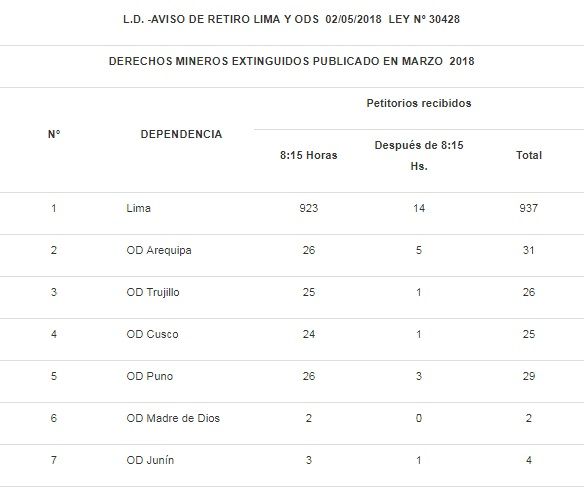The width and height of the screenshot is (584, 490).
Task: Select Puno total value 29
Action: click(x=529, y=376)
